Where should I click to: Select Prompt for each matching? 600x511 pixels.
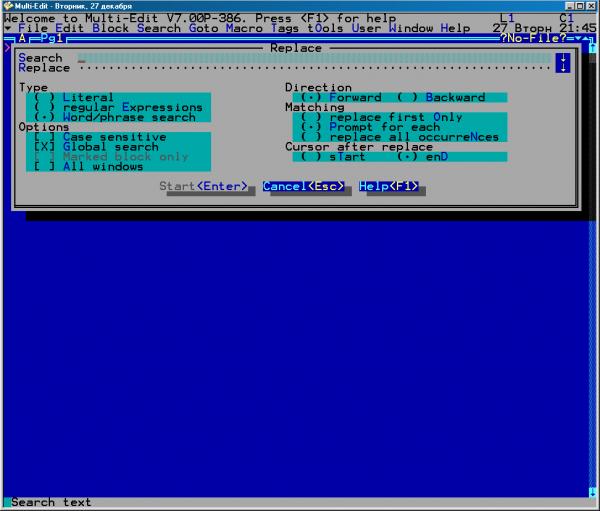370,127
